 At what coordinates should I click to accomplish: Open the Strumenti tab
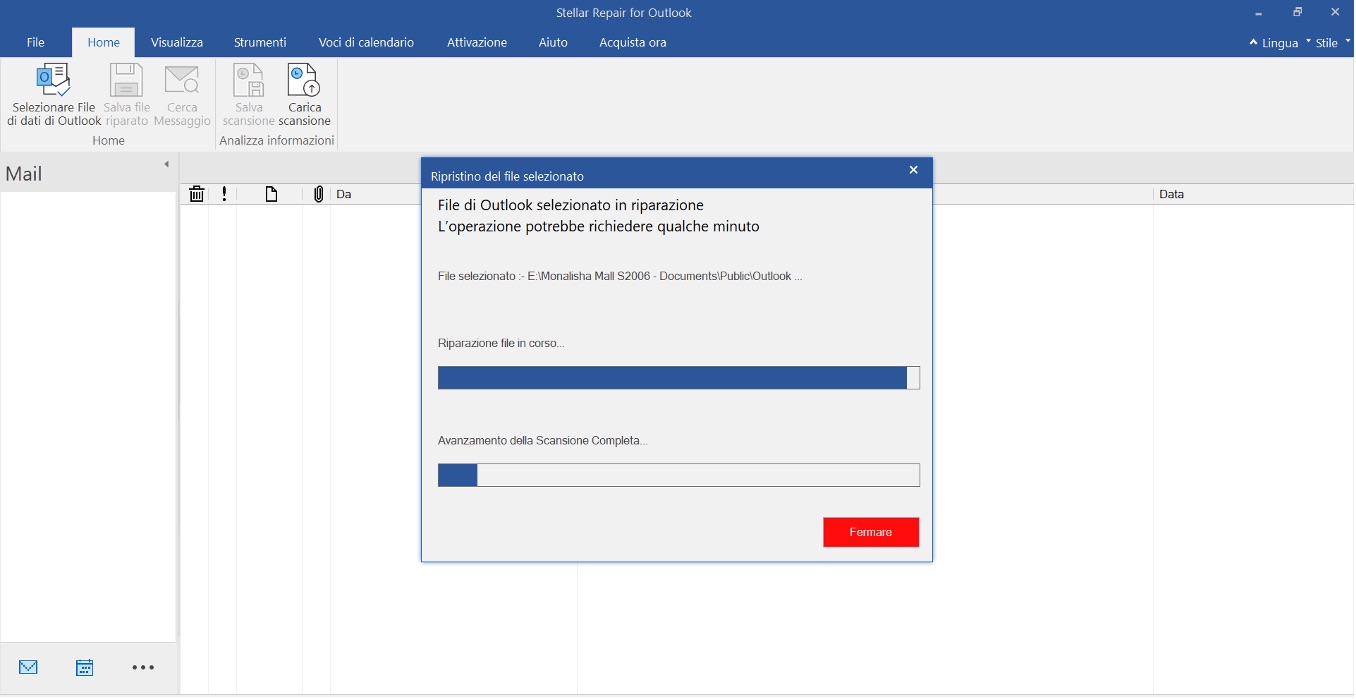tap(260, 42)
